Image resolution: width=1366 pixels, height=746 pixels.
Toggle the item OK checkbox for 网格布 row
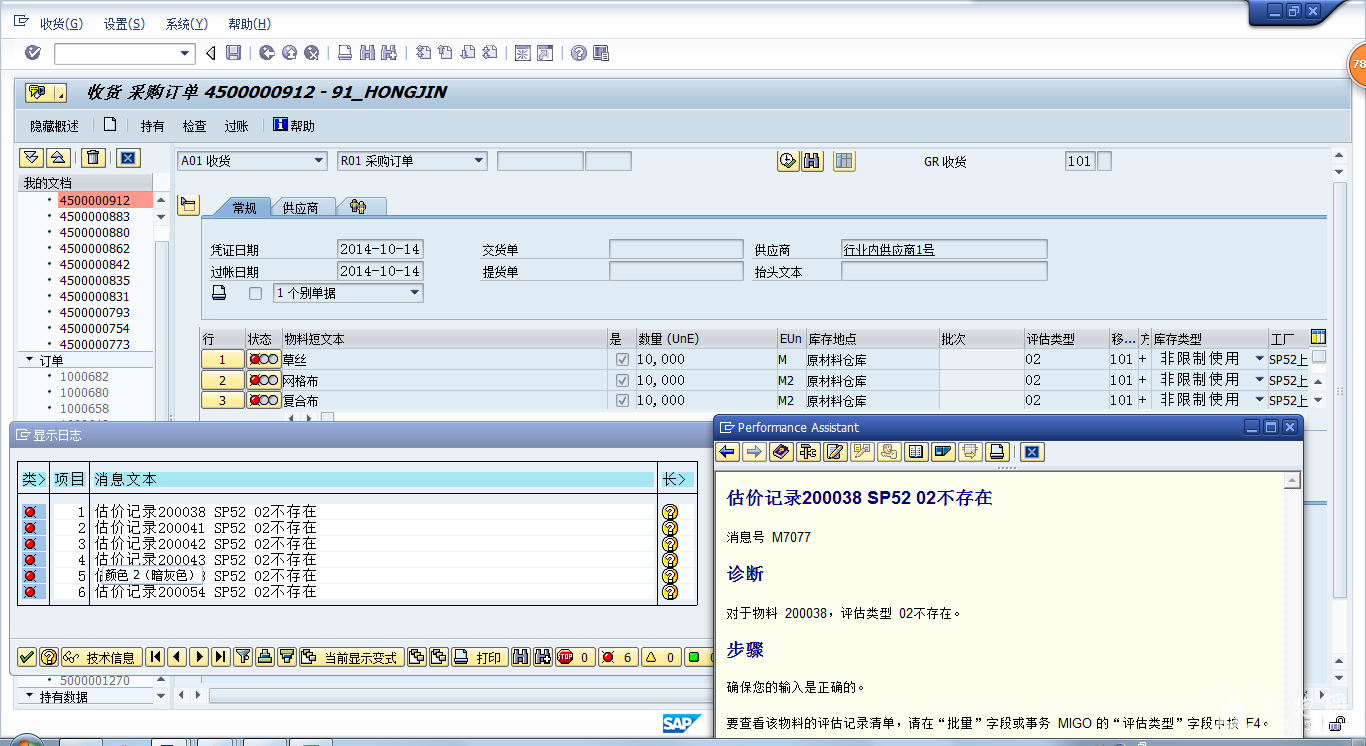(x=622, y=380)
